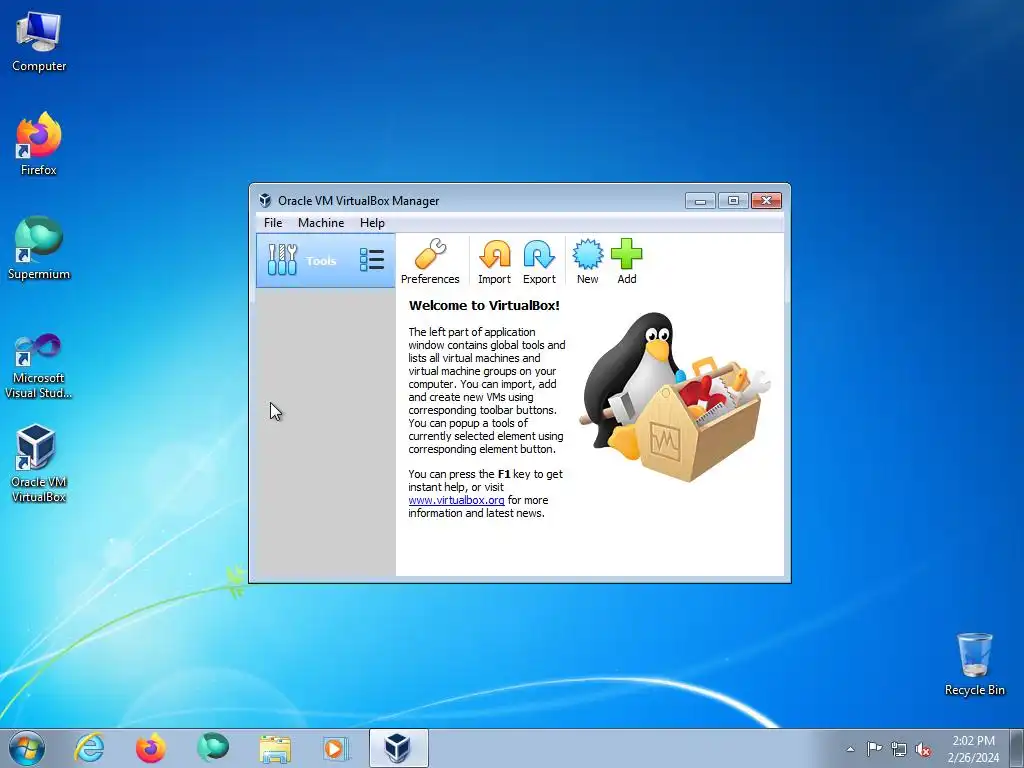
Task: Select the Recycle Bin icon
Action: click(x=974, y=664)
